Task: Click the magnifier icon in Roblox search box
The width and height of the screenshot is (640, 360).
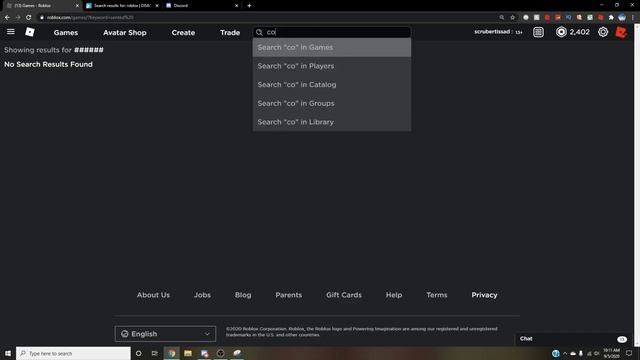Action: point(259,32)
